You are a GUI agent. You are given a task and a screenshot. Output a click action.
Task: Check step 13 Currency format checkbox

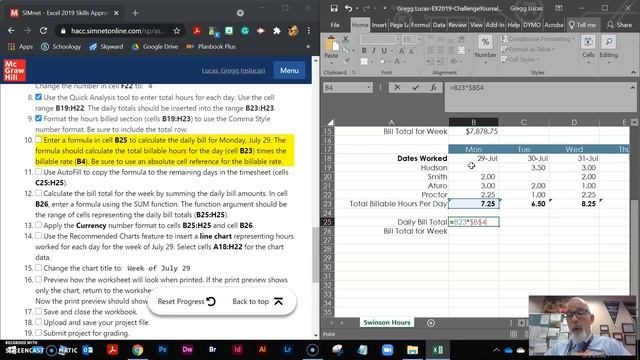(x=38, y=225)
